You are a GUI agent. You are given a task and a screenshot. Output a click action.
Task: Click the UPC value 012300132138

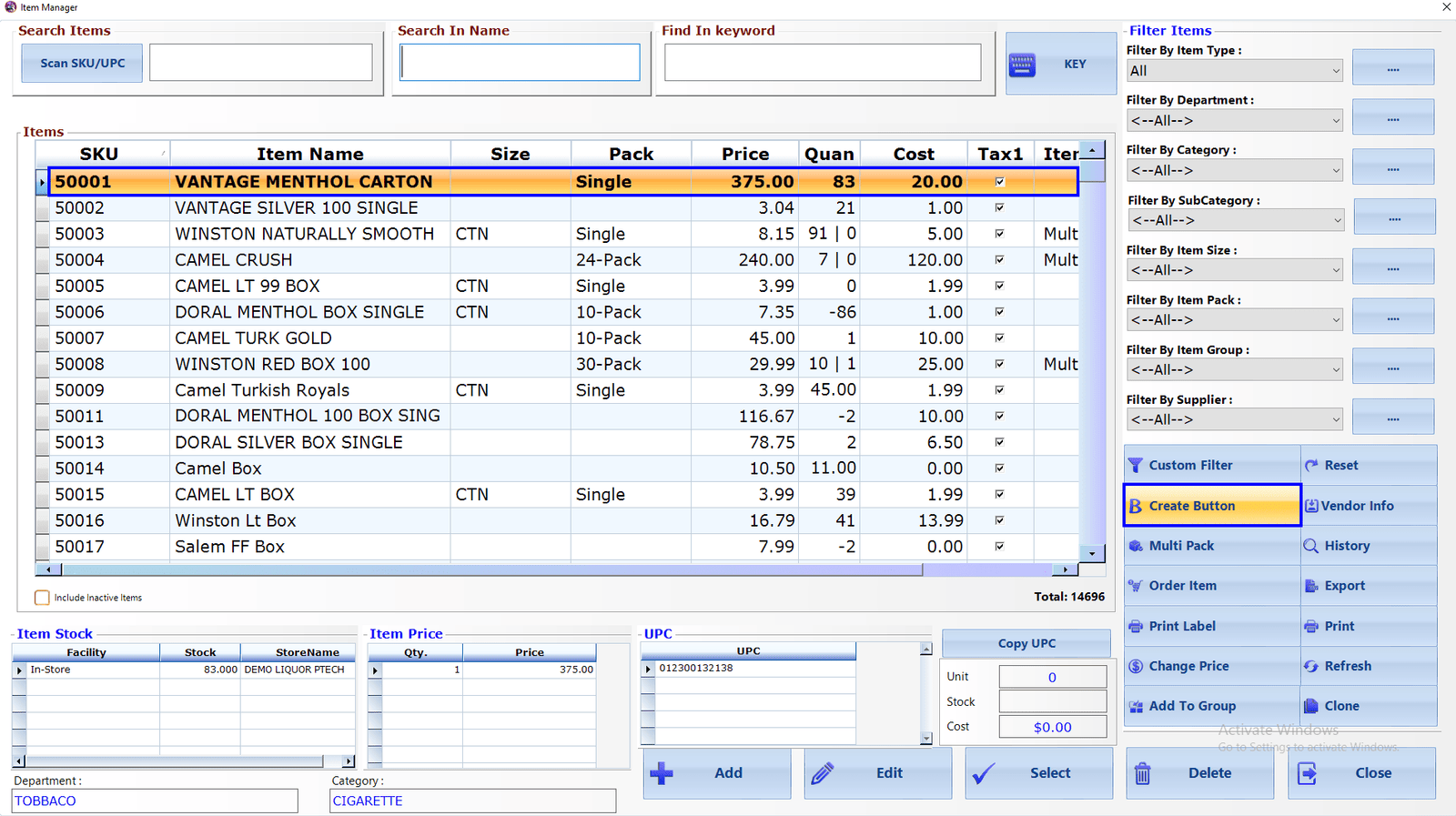click(696, 668)
